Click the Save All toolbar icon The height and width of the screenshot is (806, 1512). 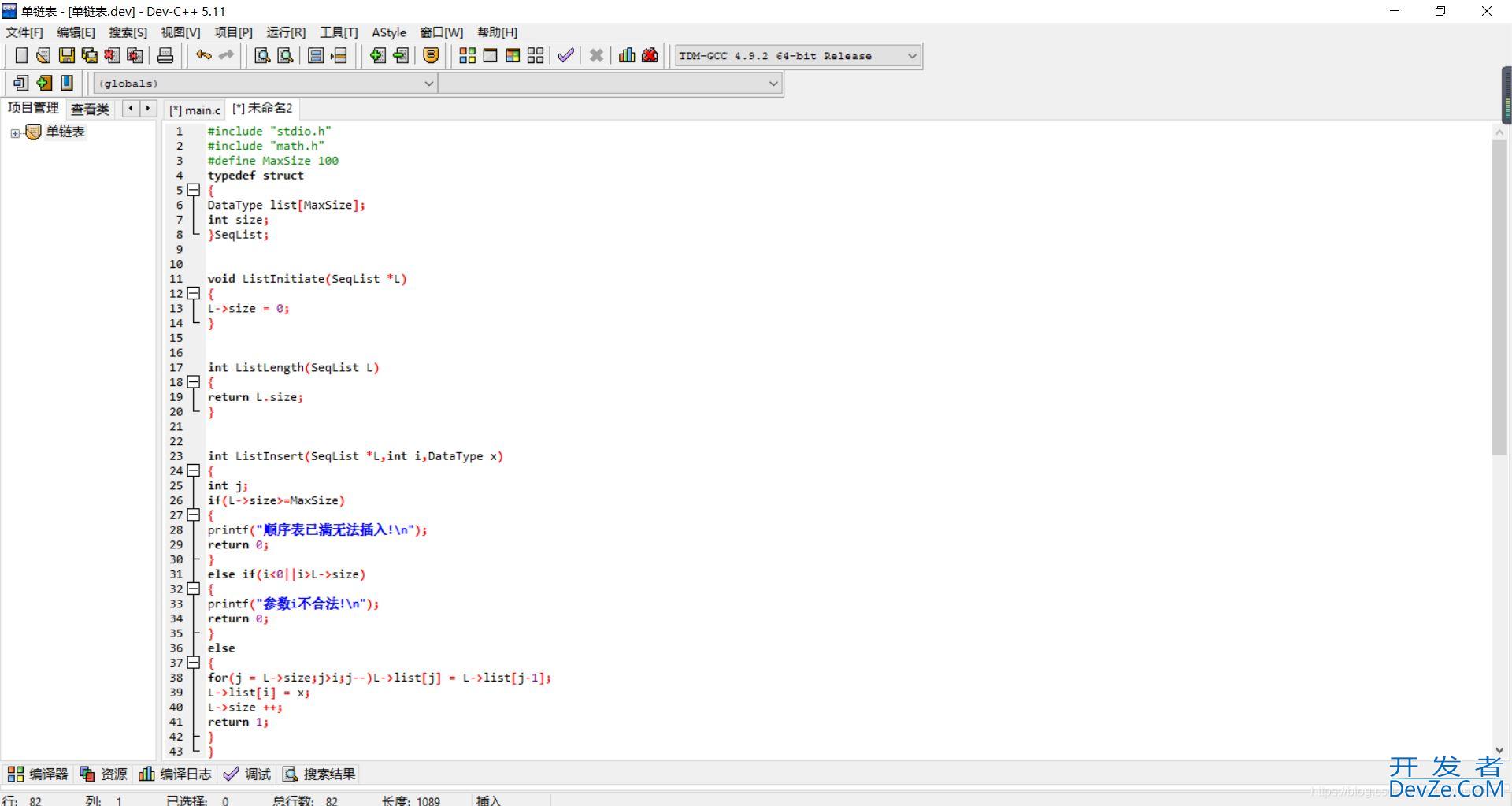click(x=89, y=55)
